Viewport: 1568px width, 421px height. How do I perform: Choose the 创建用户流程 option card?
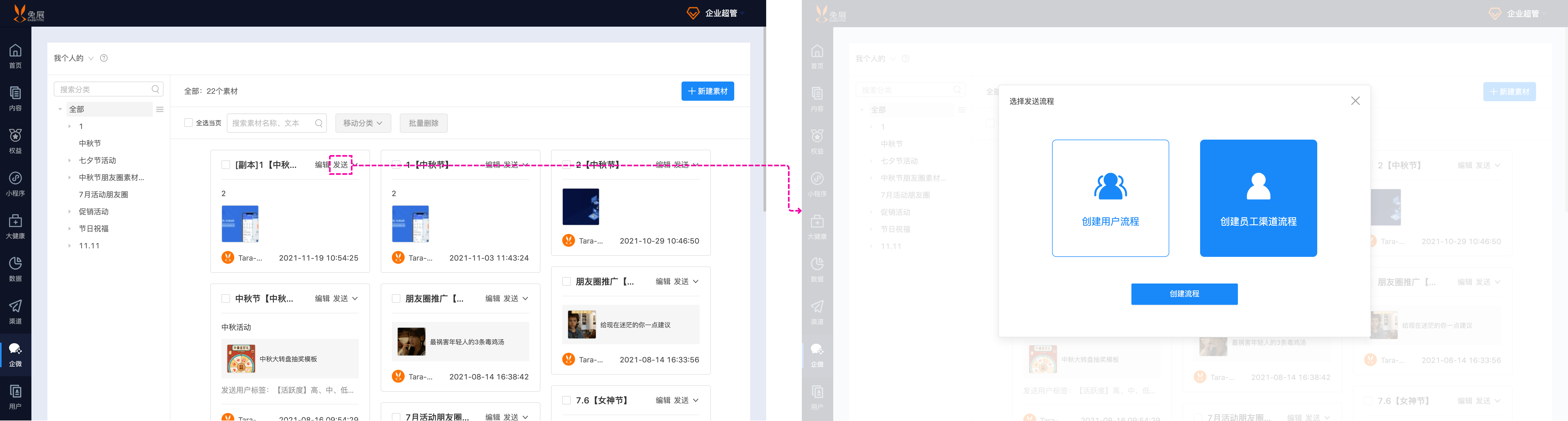click(x=1110, y=198)
